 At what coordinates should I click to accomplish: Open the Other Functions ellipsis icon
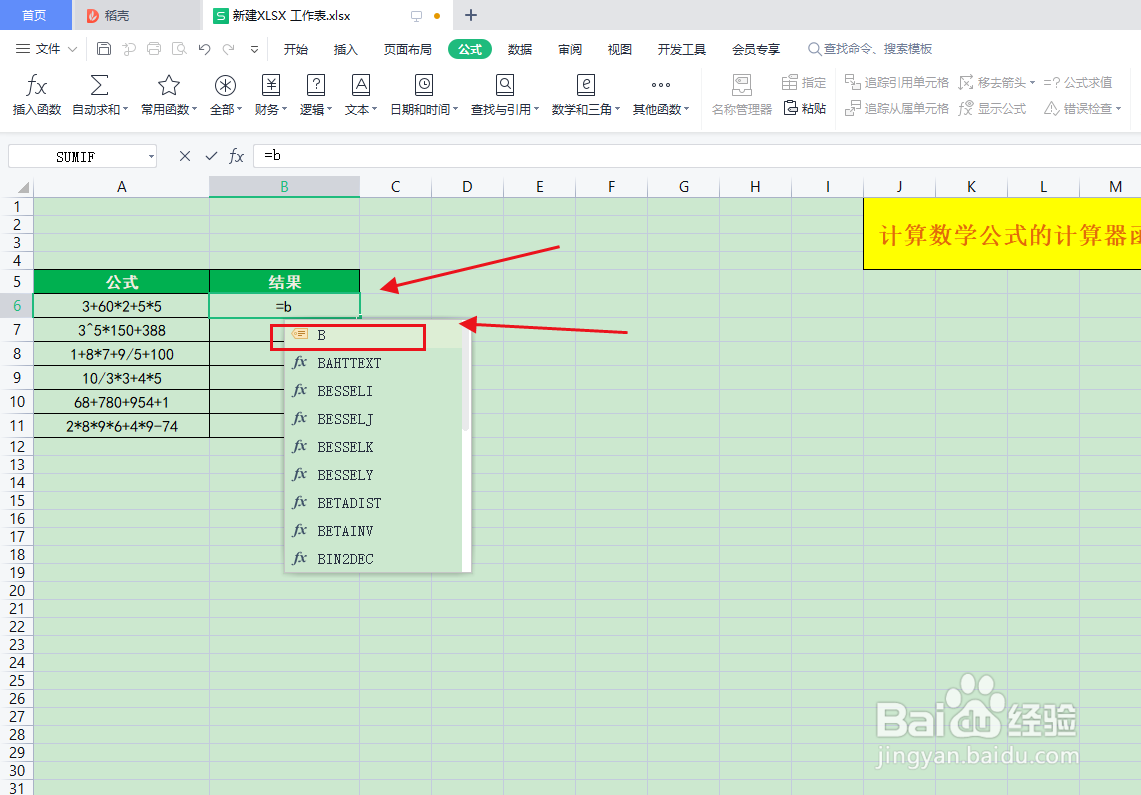661,85
